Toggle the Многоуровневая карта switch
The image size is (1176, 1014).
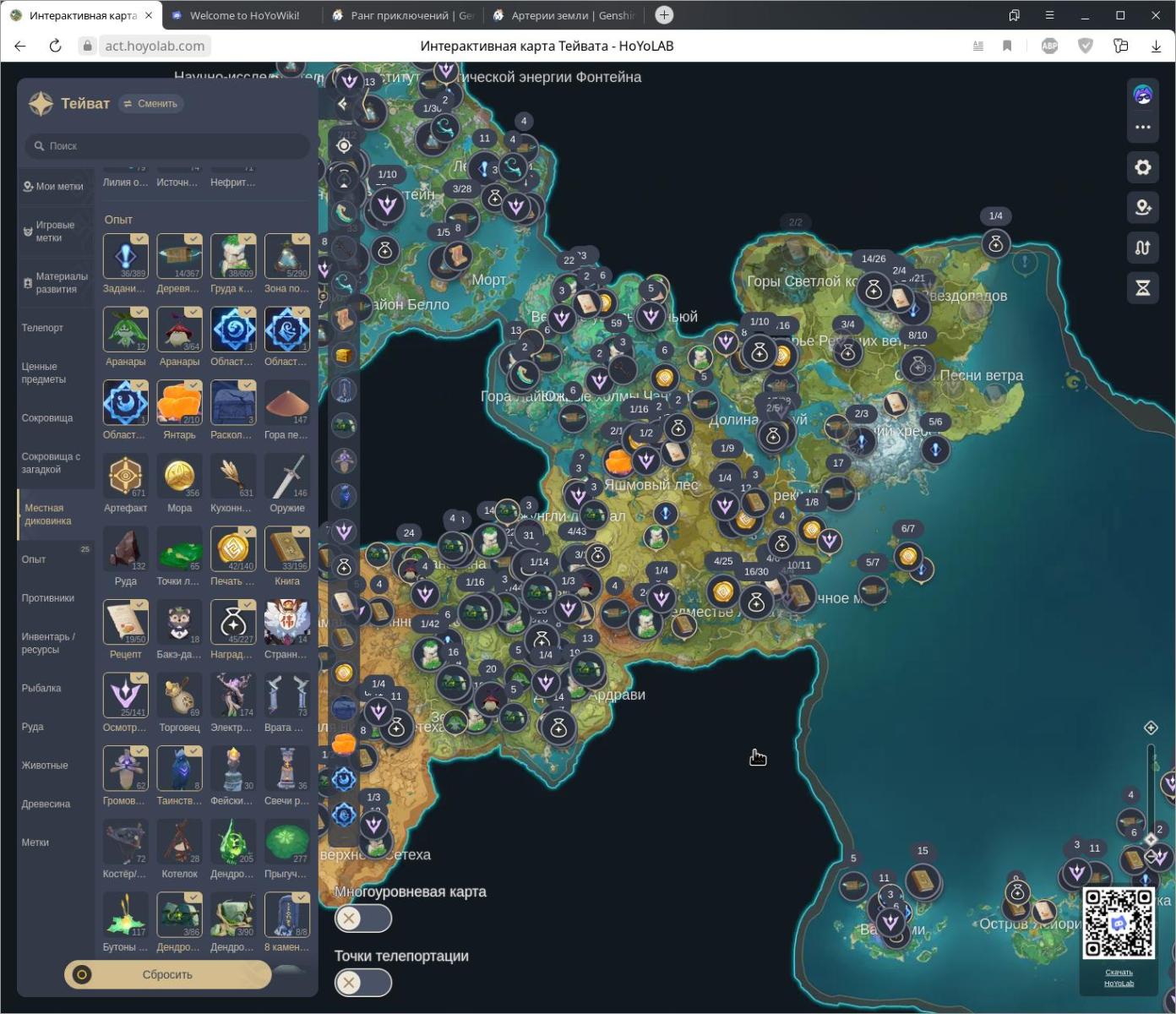[x=363, y=918]
